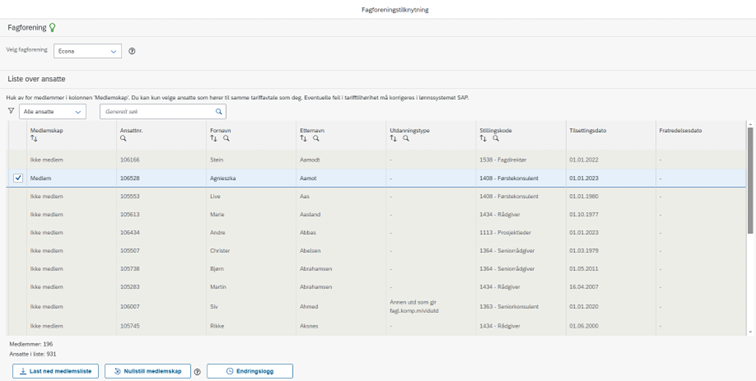Click the table scrollbar down arrow
The image size is (756, 381).
750,332
